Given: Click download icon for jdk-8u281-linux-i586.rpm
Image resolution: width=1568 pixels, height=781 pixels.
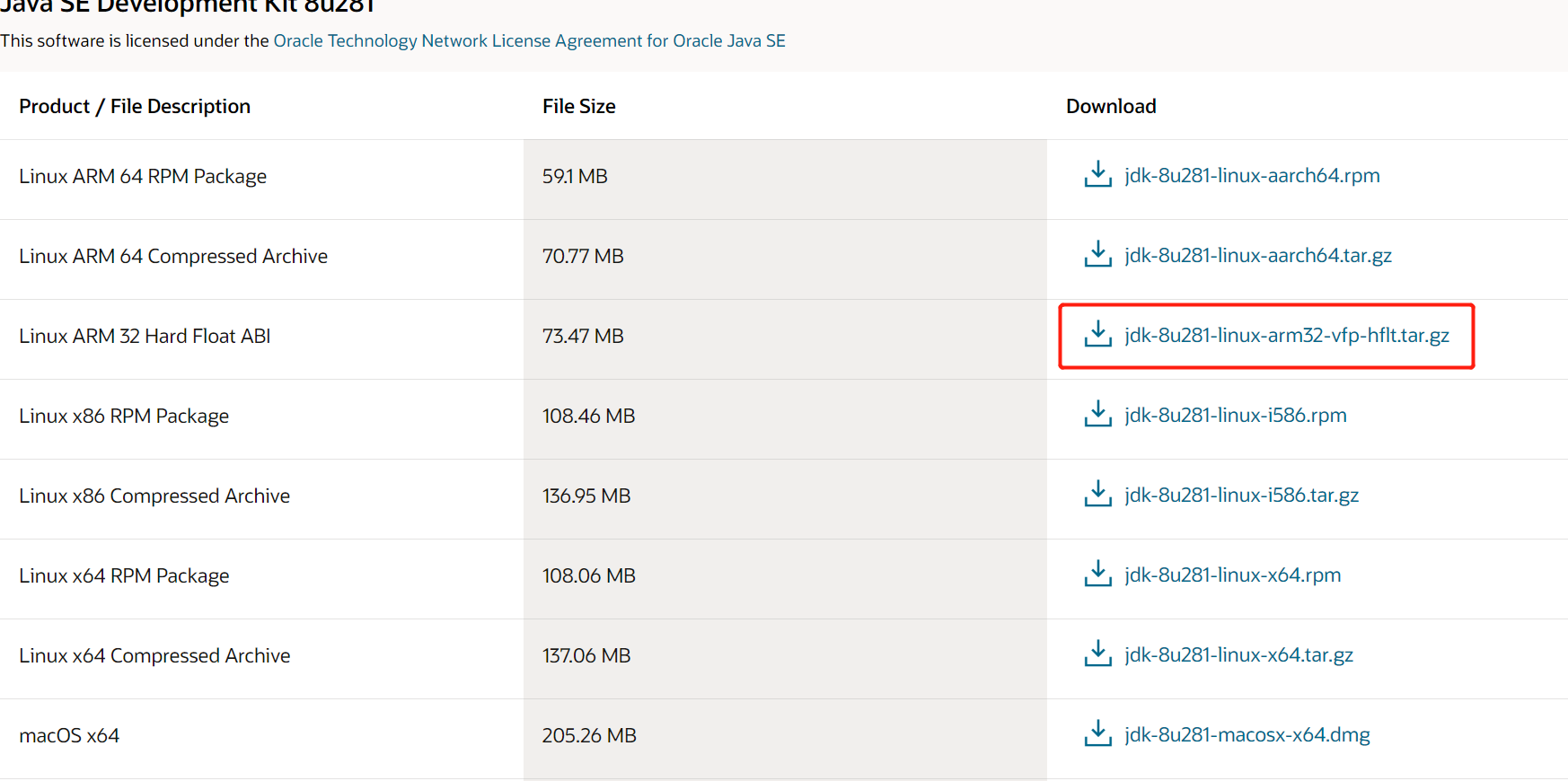Looking at the screenshot, I should (x=1097, y=414).
